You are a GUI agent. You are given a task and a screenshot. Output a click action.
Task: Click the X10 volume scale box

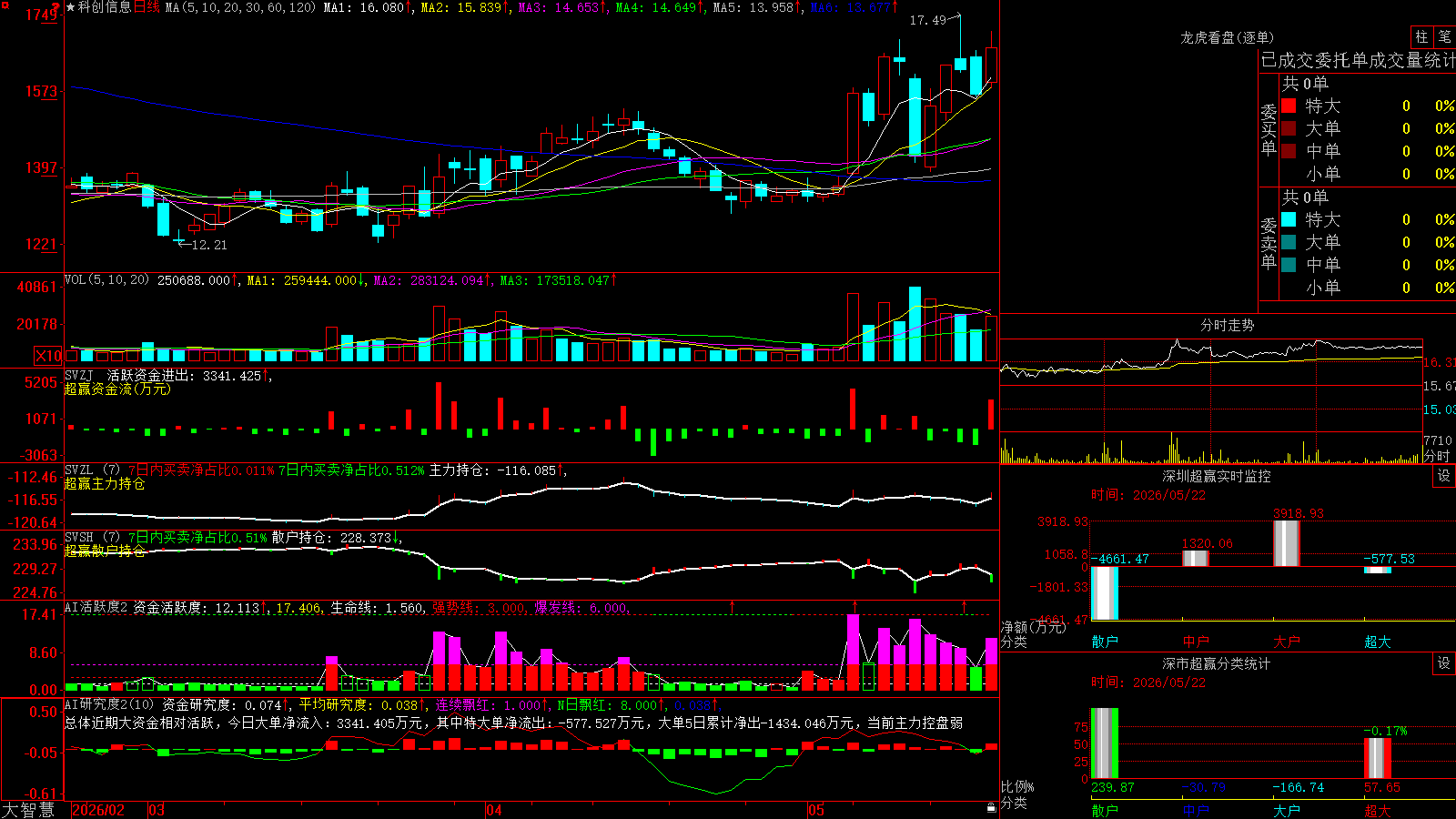tap(48, 356)
